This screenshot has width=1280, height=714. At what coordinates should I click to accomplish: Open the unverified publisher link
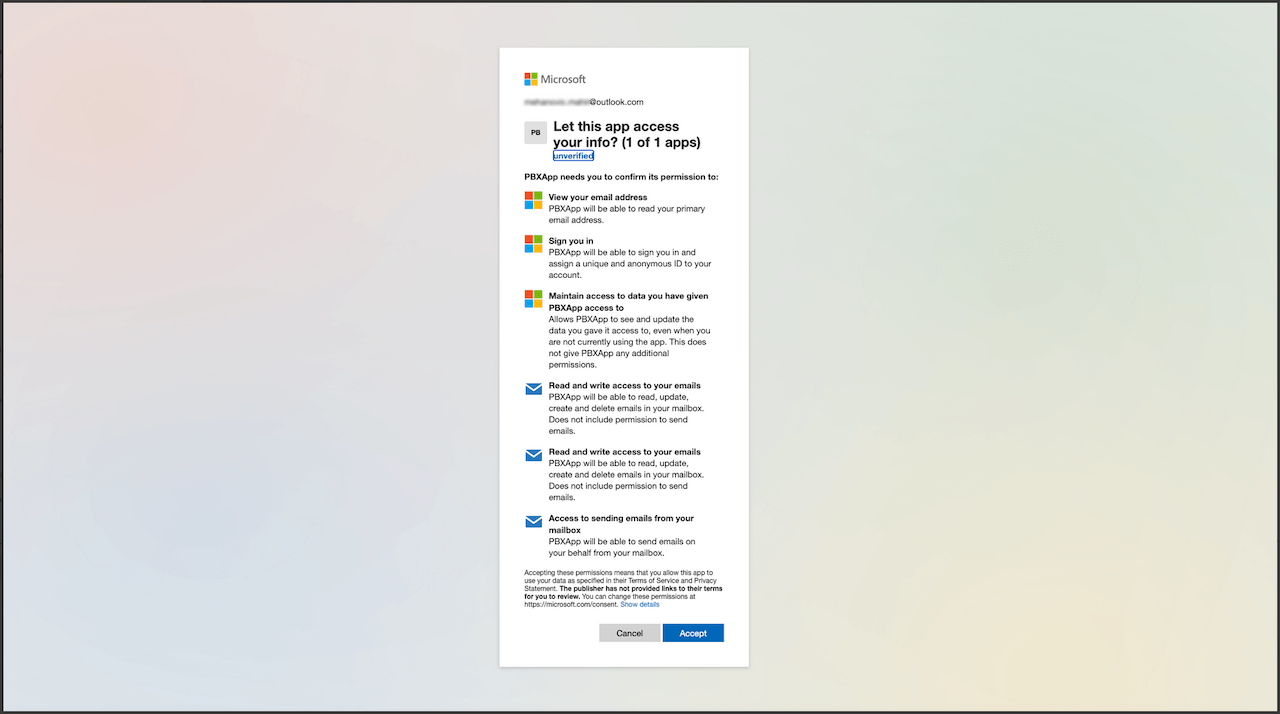pos(573,156)
